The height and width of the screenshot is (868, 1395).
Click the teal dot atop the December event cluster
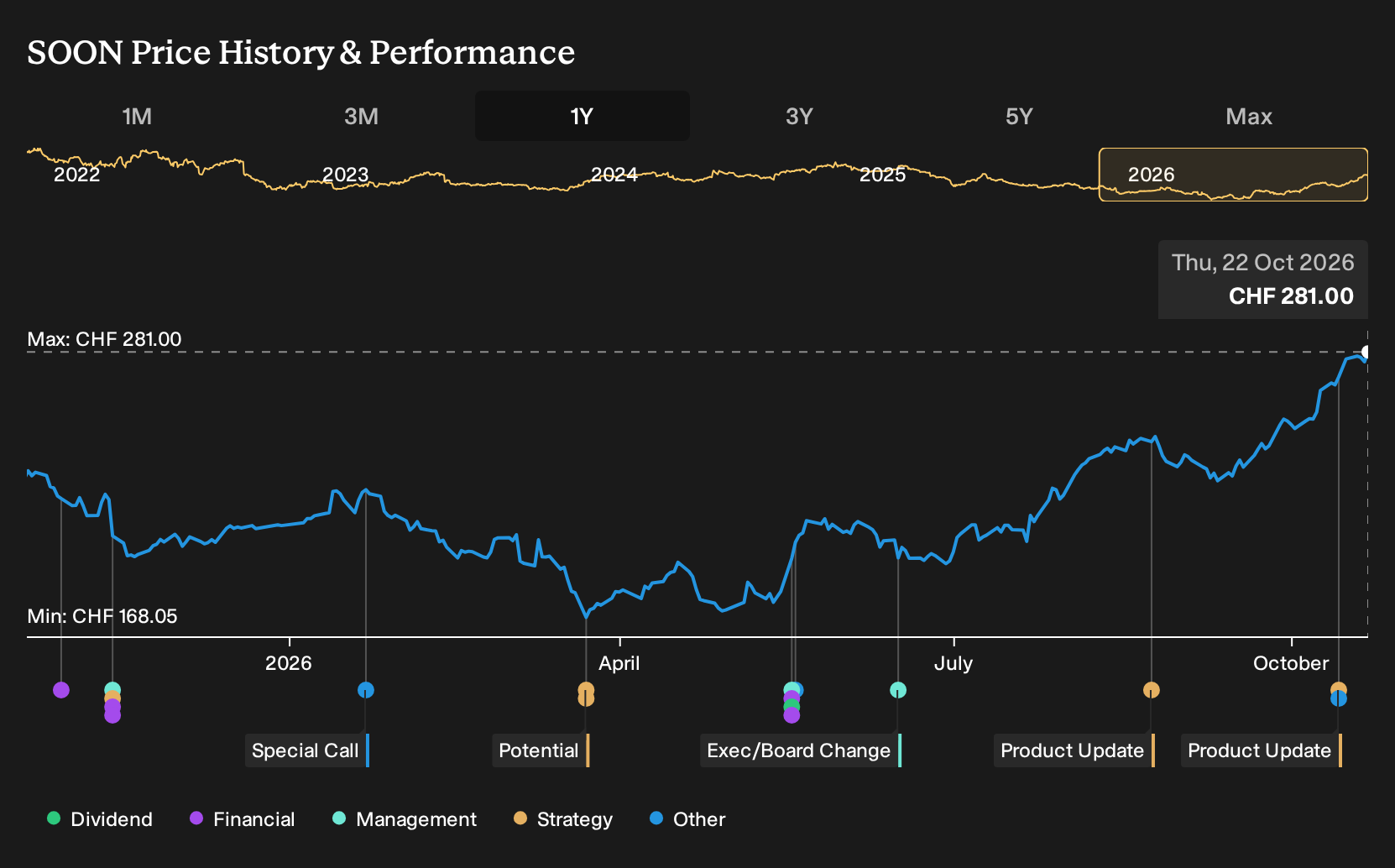112,689
